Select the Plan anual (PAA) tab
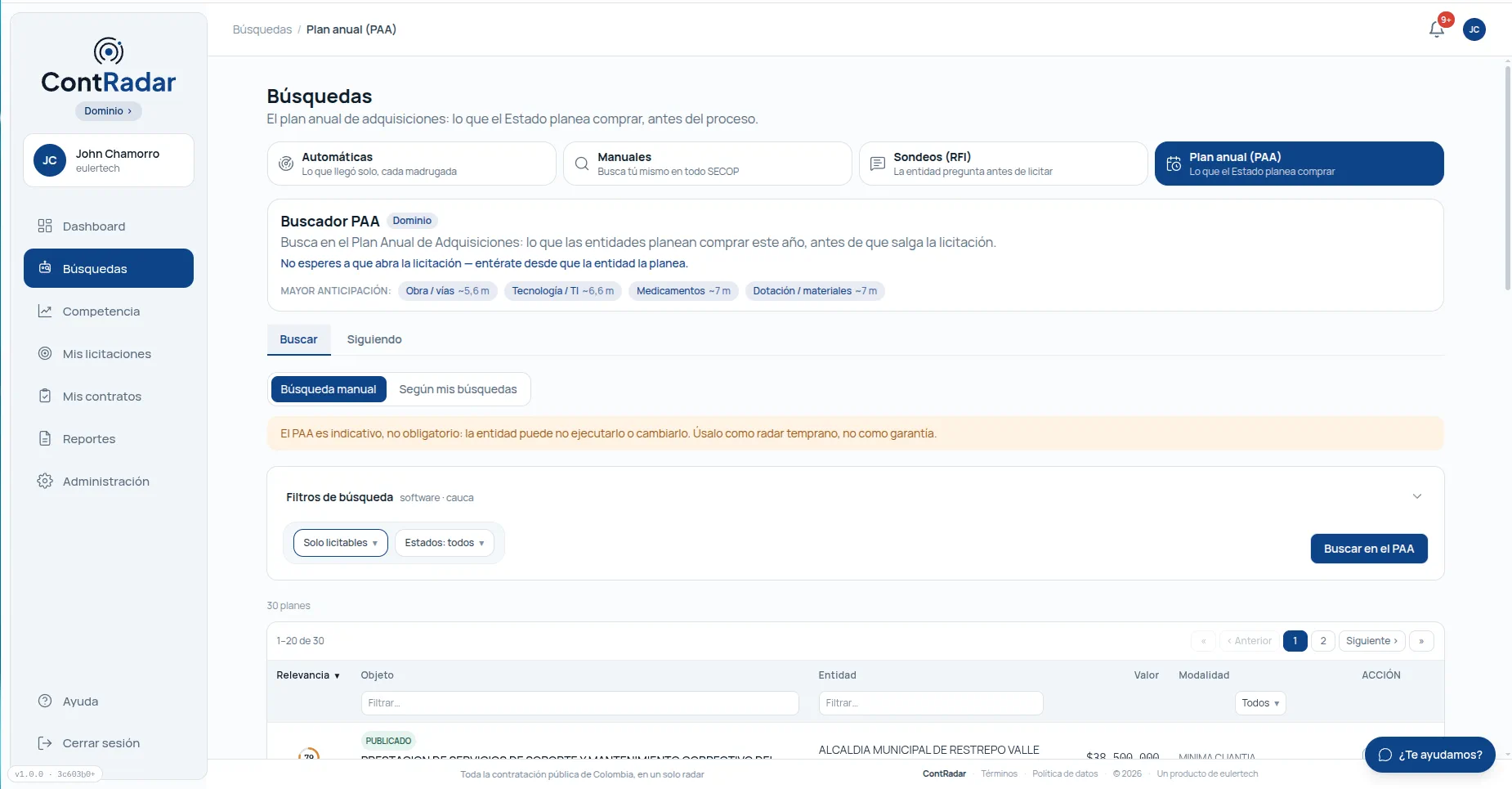 tap(1300, 164)
